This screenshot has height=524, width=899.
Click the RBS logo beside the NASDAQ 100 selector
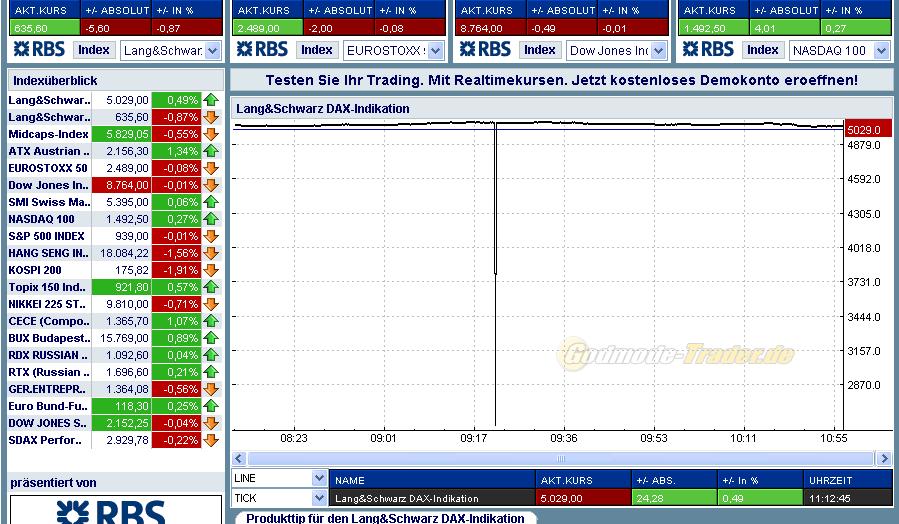point(708,50)
